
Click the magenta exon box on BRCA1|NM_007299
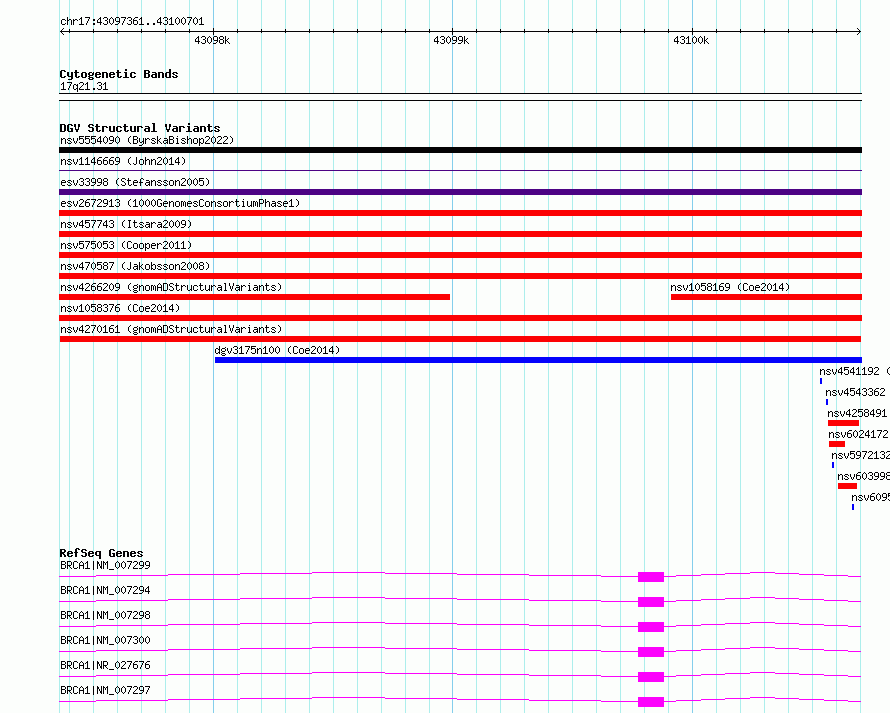651,577
